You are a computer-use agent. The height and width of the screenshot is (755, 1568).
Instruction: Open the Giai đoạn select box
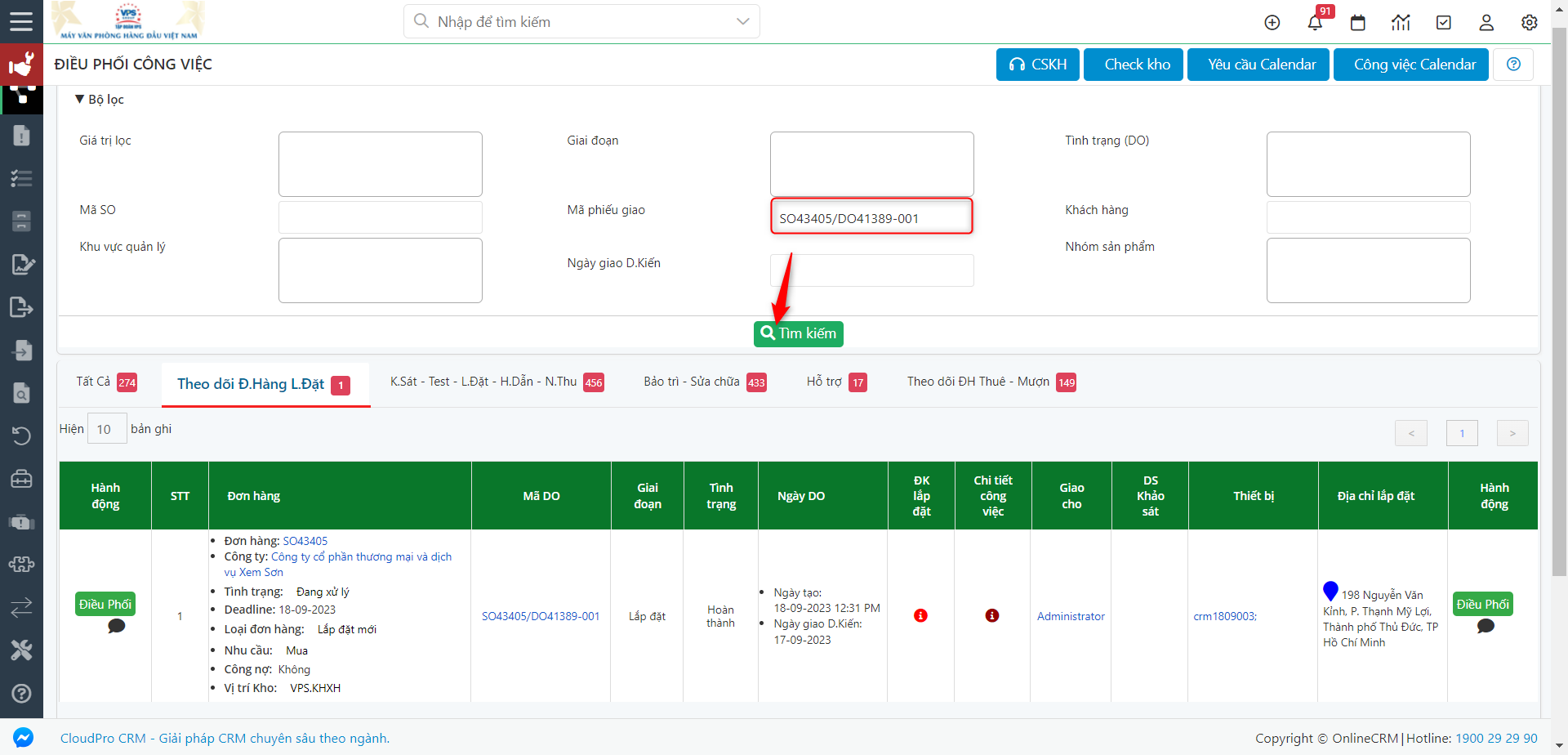click(x=872, y=164)
